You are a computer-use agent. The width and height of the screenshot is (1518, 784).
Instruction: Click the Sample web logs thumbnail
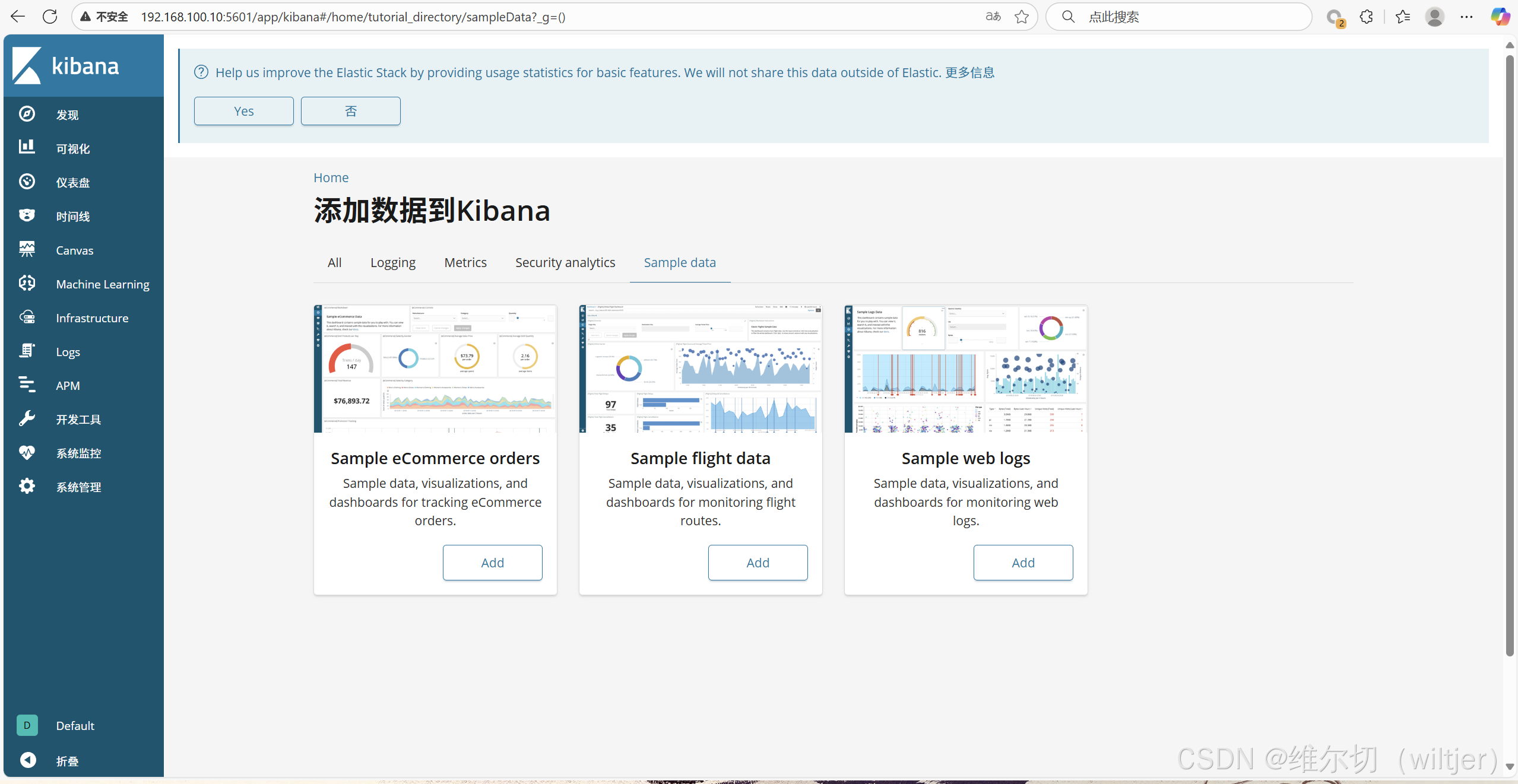coord(965,369)
